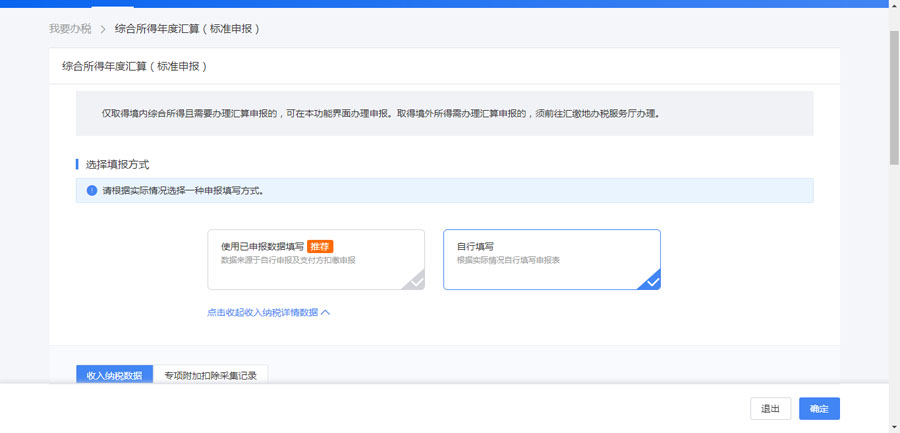Collapse details via the upward chevron
Viewport: 900px width, 433px height.
pos(326,312)
